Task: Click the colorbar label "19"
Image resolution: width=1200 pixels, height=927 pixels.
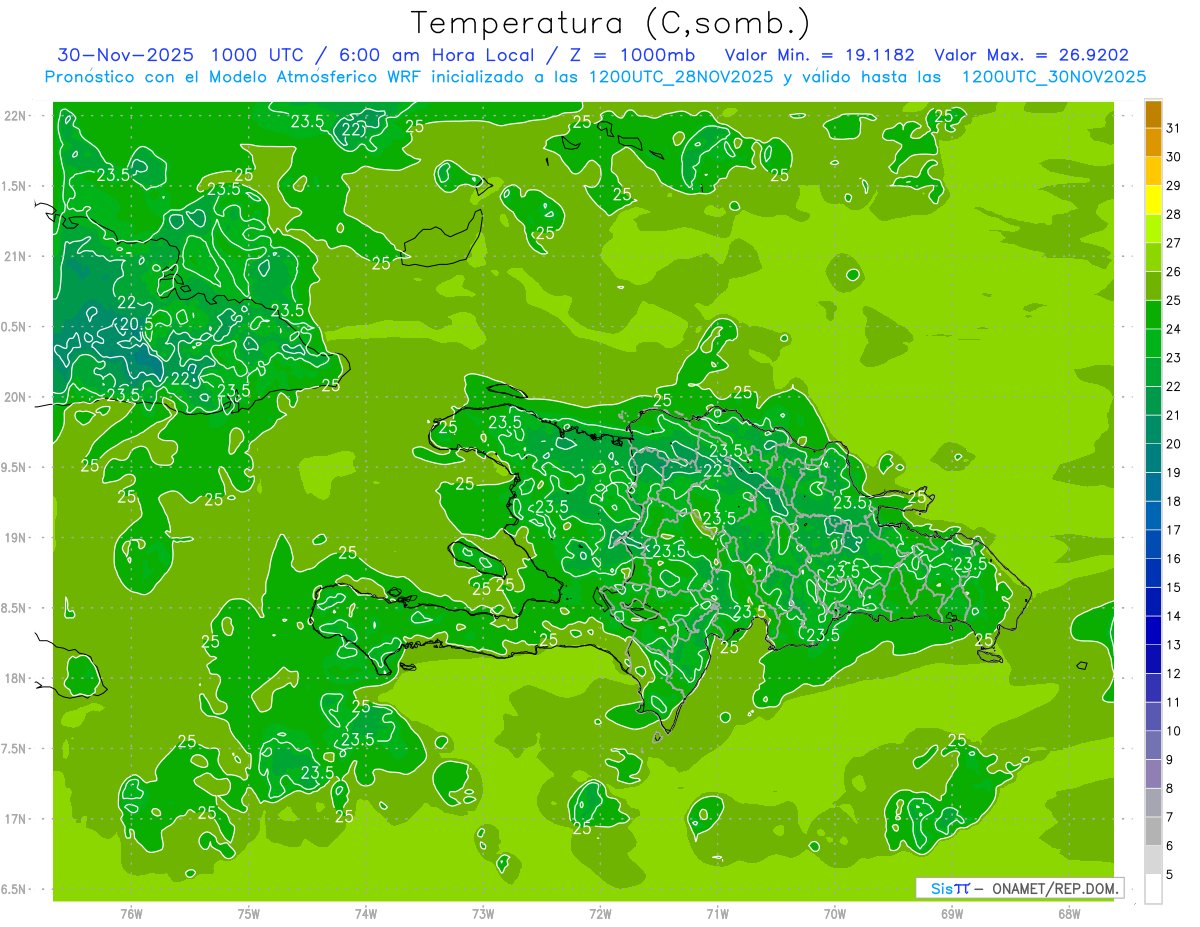Action: [x=1173, y=472]
